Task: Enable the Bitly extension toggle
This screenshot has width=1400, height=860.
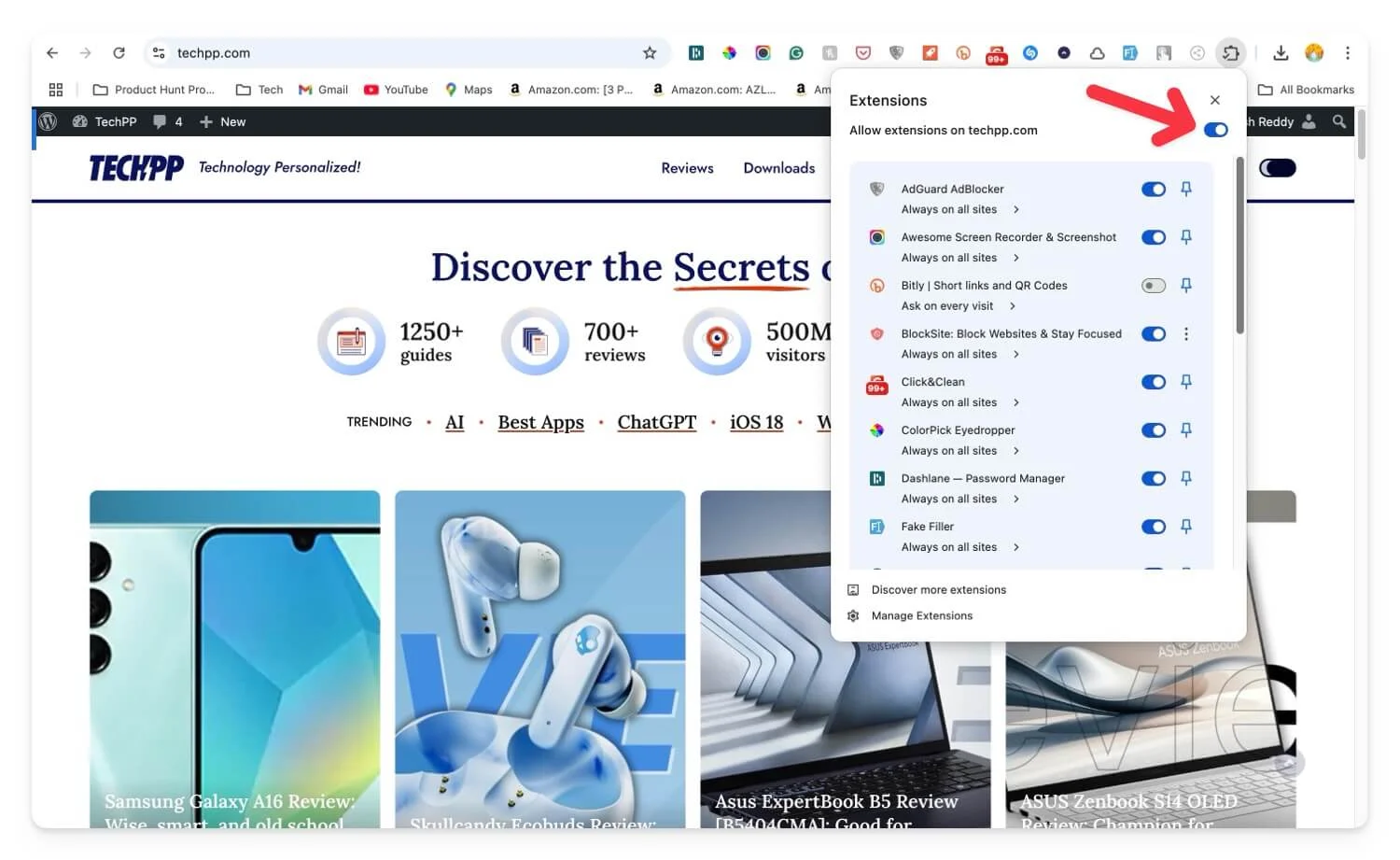Action: pos(1154,286)
